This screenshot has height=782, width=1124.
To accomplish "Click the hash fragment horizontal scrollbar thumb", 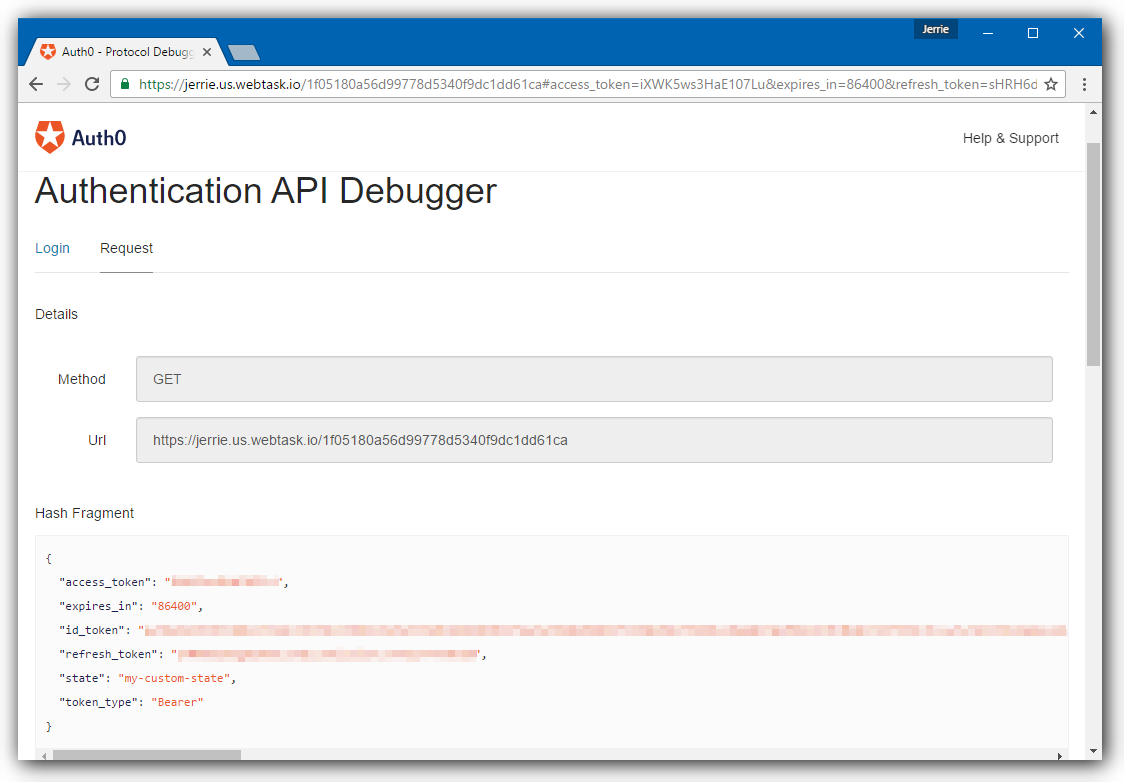I will (147, 755).
